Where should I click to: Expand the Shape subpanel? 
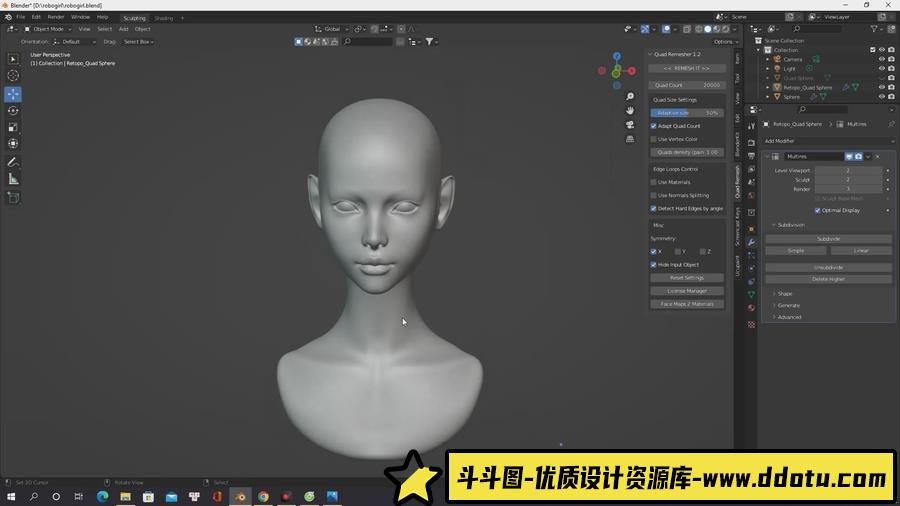click(x=785, y=293)
